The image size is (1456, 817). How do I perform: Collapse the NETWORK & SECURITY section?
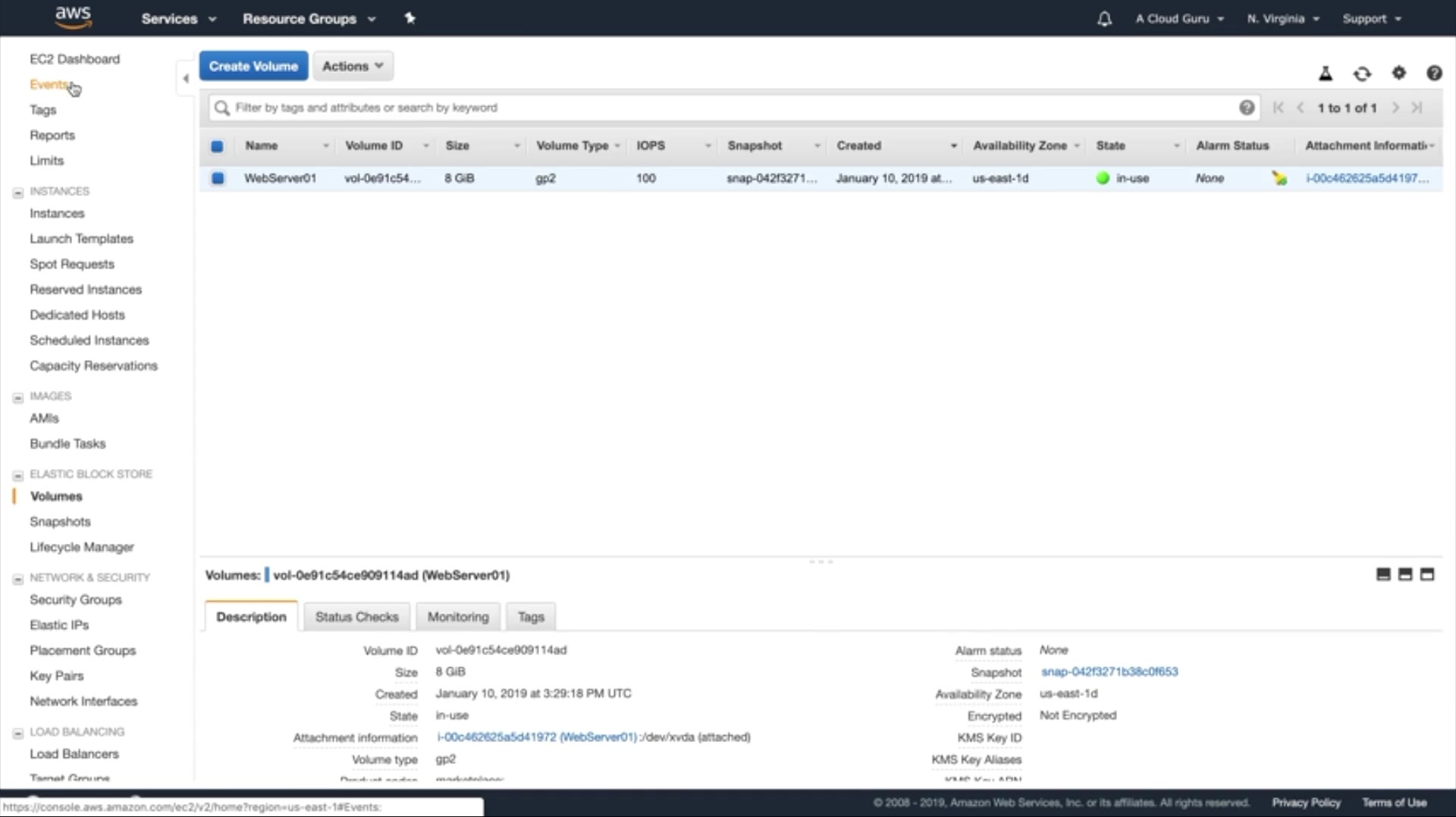coord(17,578)
